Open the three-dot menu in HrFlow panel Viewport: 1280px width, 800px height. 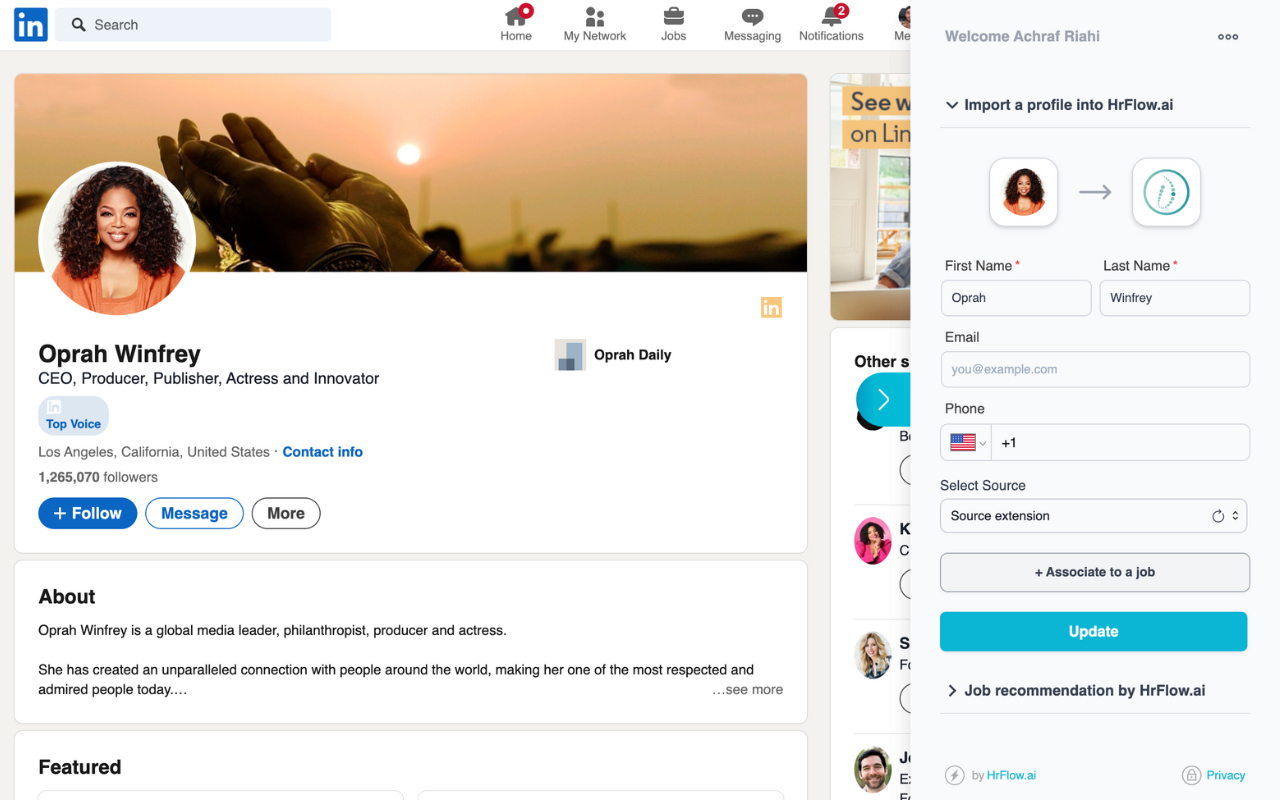(x=1228, y=37)
